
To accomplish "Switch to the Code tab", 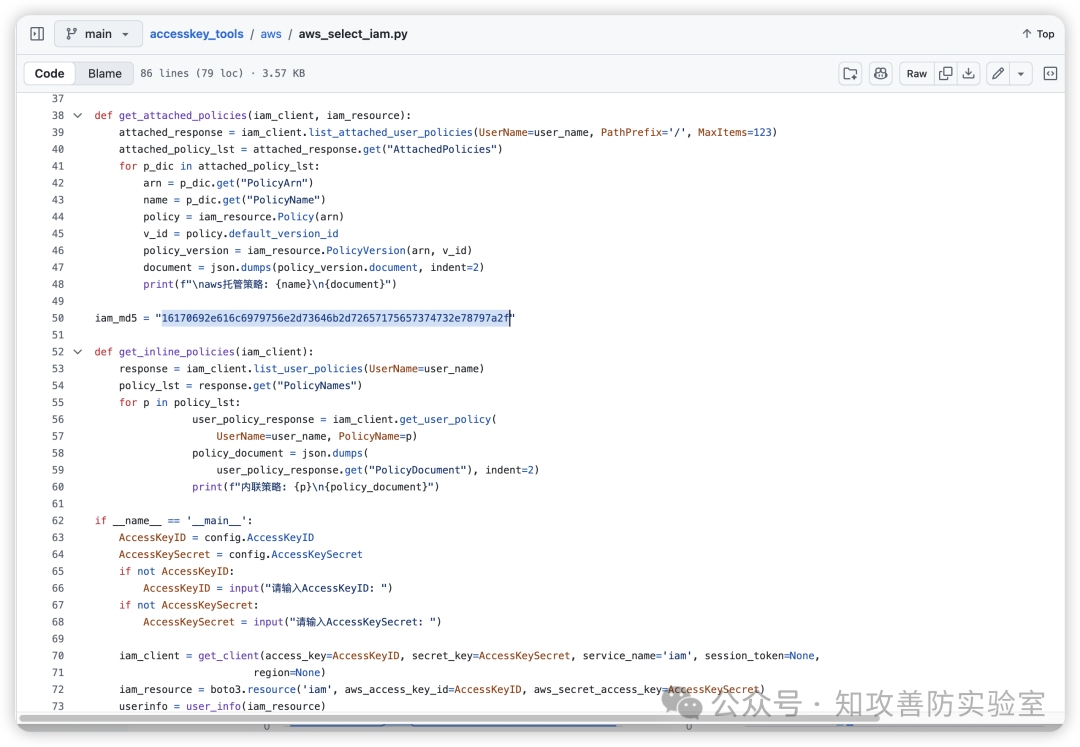I will [50, 74].
